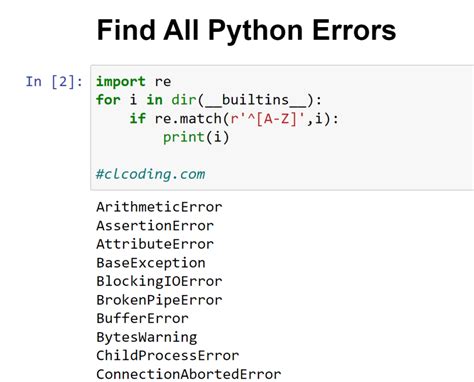Click the 'Find All Python Errors' heading
This screenshot has width=474, height=382.
coord(246,31)
